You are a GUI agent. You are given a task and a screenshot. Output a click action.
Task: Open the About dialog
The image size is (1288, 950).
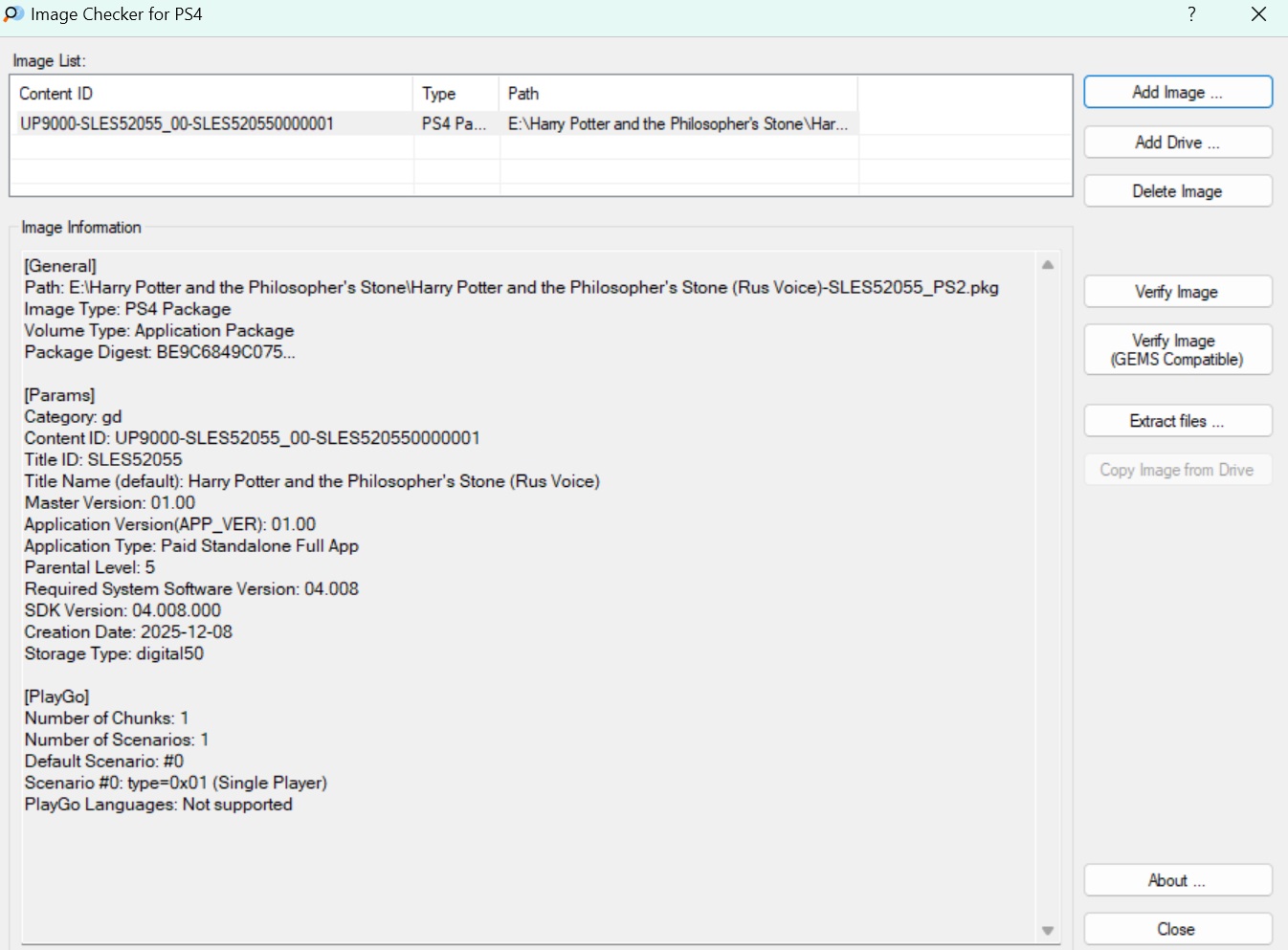[1177, 880]
